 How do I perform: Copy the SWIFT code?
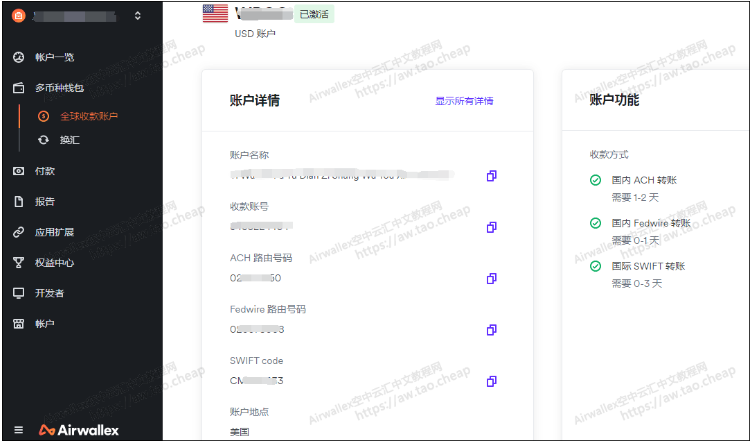(491, 381)
